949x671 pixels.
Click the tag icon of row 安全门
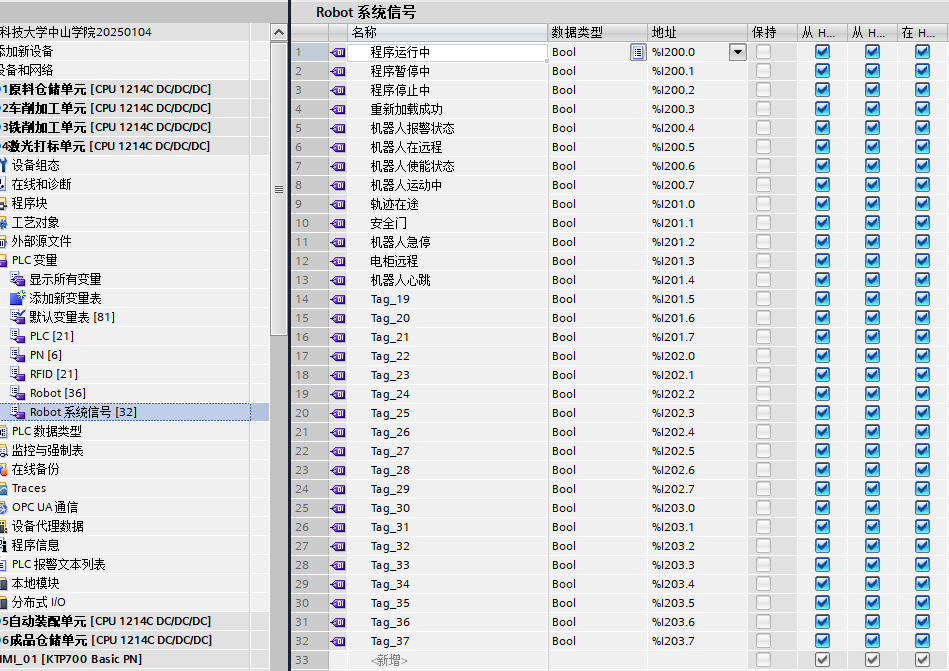338,224
